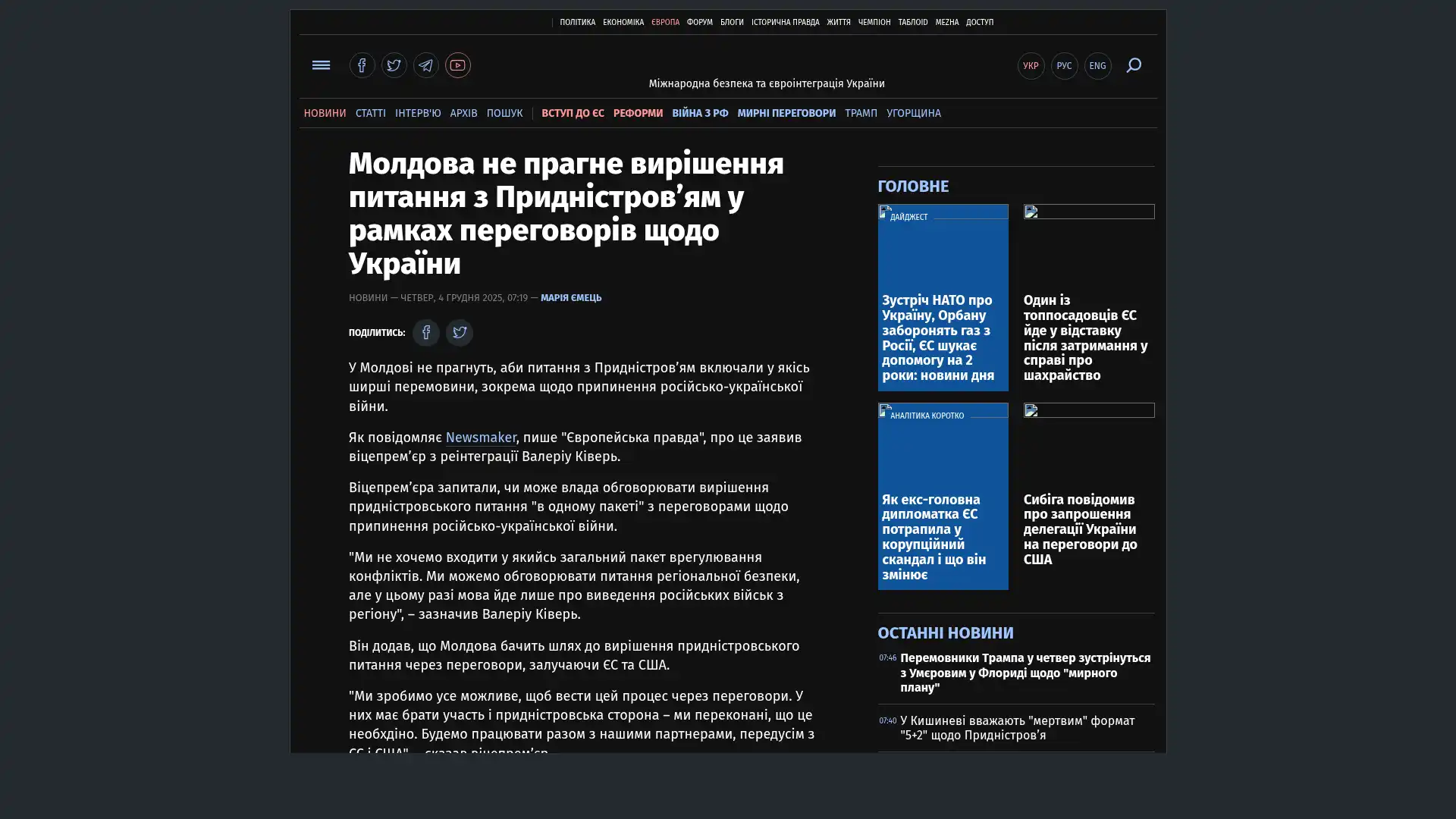Switch language to ENG
The height and width of the screenshot is (819, 1456).
(1097, 66)
